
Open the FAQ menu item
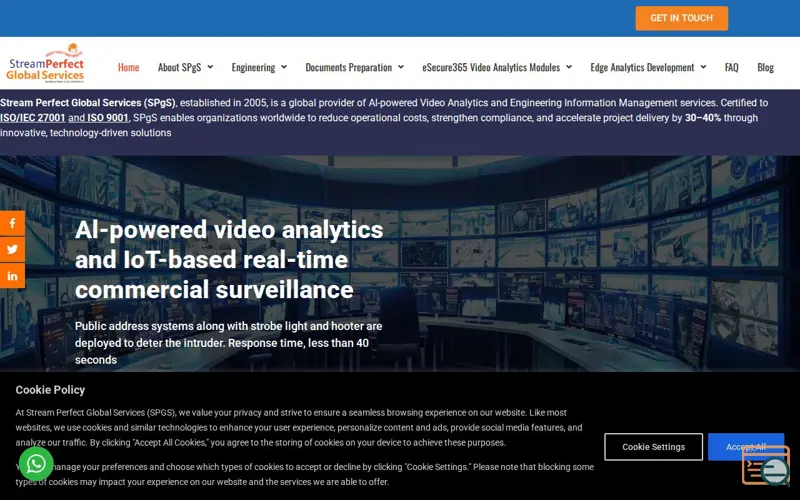coord(731,67)
